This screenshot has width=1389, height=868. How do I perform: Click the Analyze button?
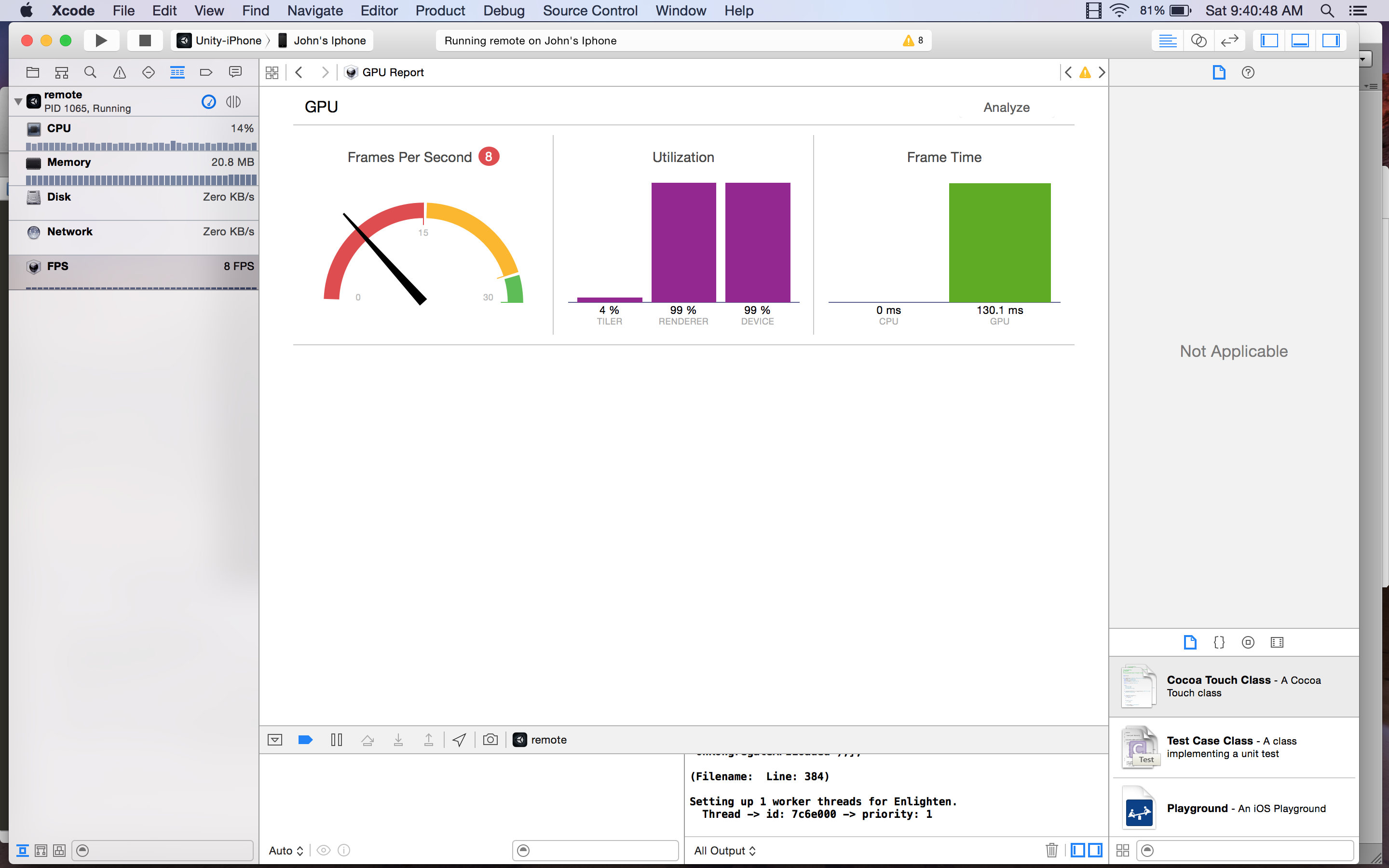coord(1006,108)
